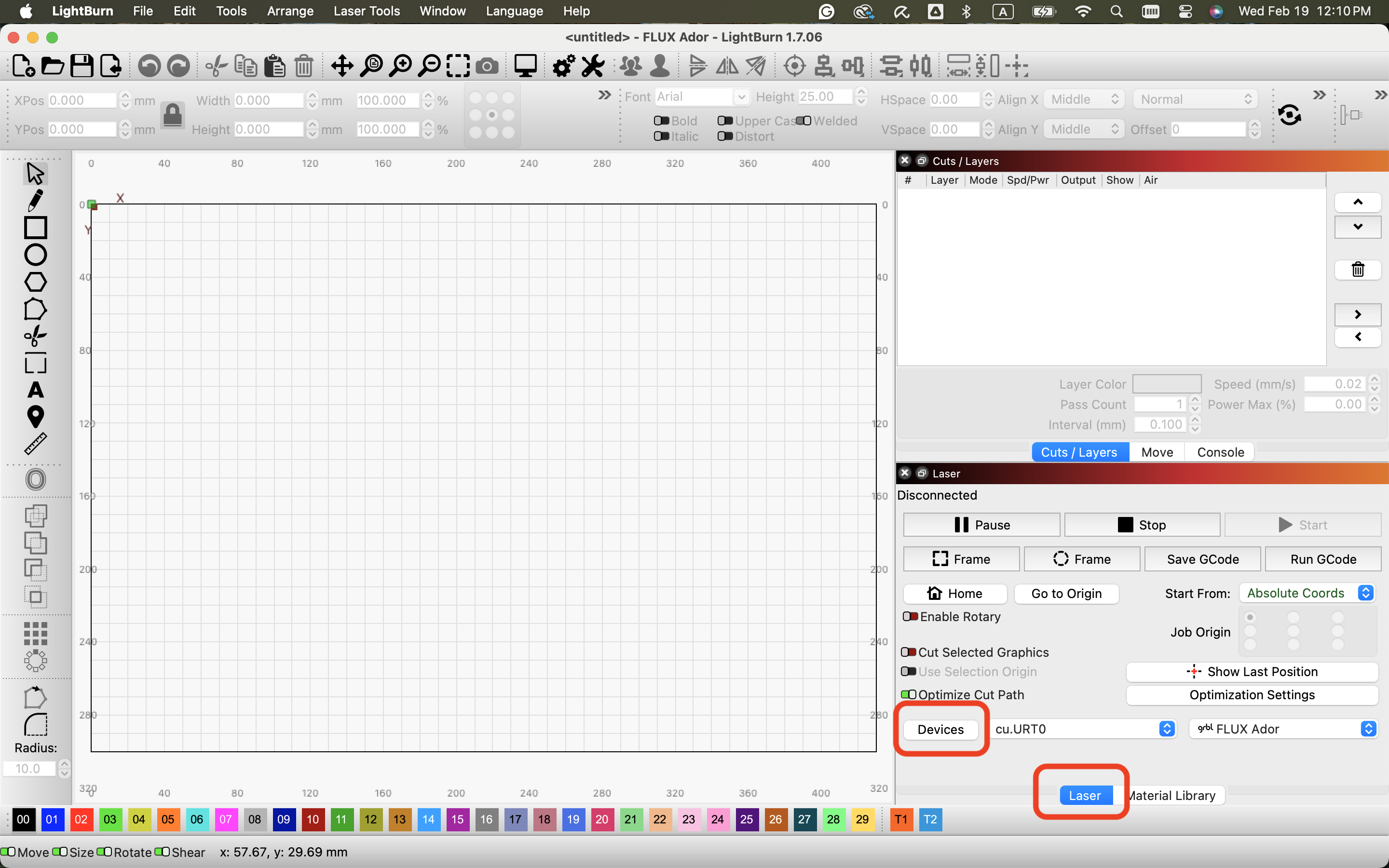1389x868 pixels.
Task: Open the Normal text style dropdown
Action: point(1195,99)
